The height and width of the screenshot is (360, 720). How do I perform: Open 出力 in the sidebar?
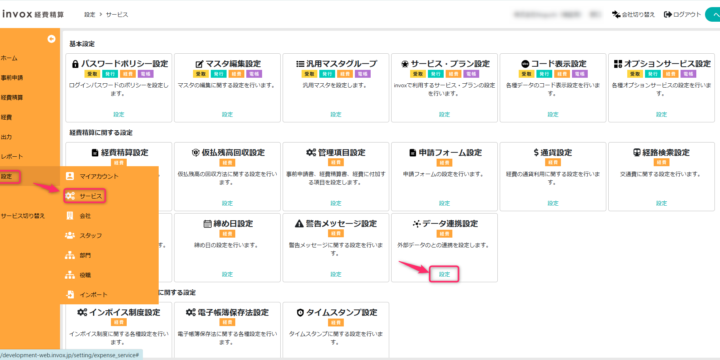6,137
